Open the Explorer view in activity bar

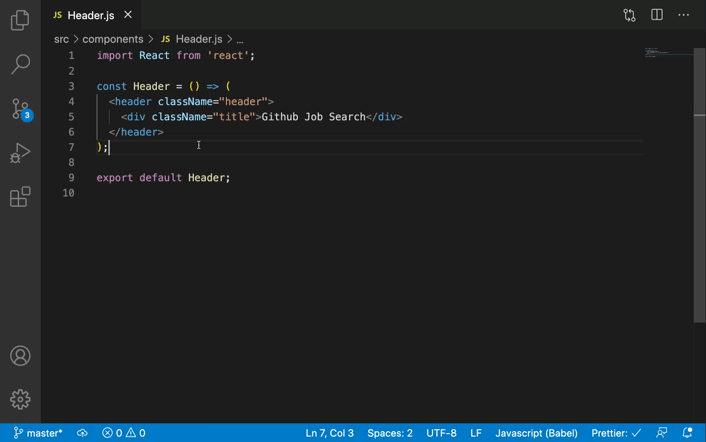(20, 20)
